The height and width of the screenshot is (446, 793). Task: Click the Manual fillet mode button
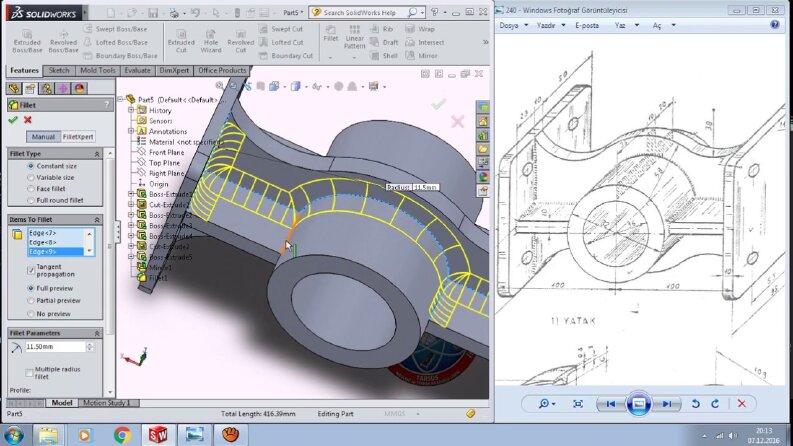[x=43, y=137]
